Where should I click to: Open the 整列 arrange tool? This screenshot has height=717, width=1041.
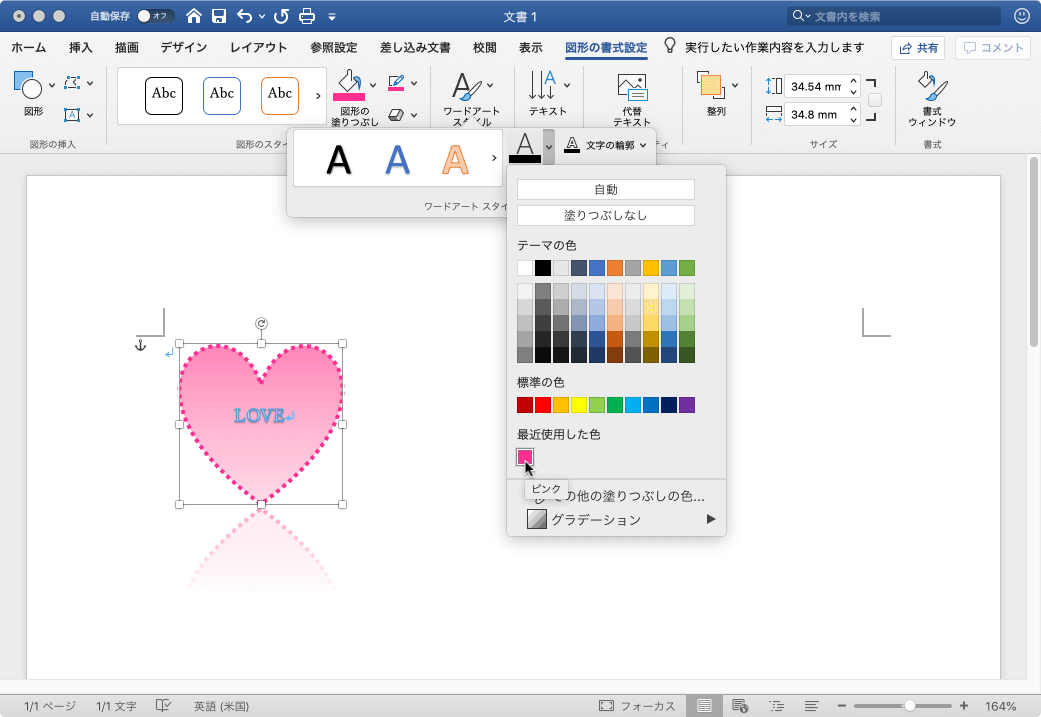pos(710,85)
